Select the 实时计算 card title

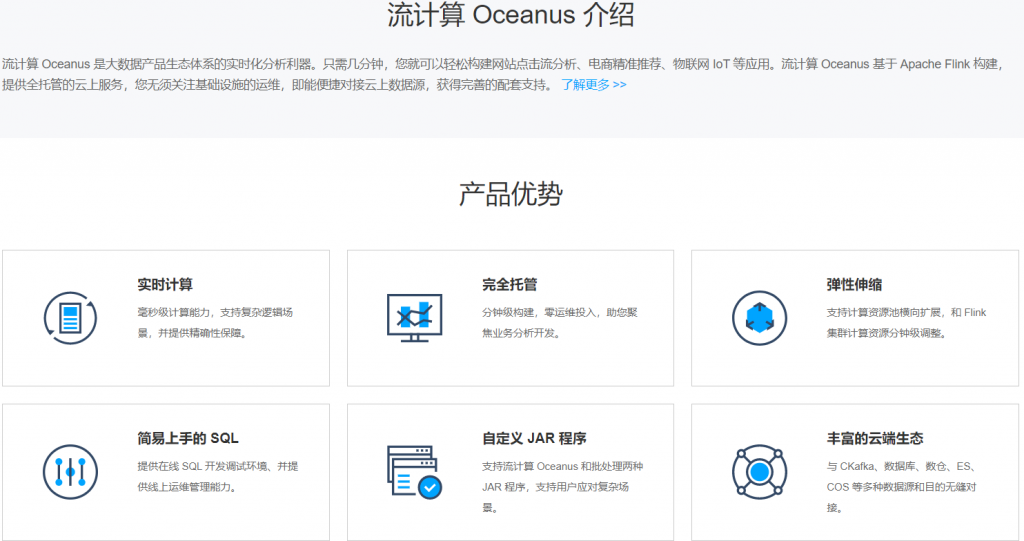click(x=165, y=285)
